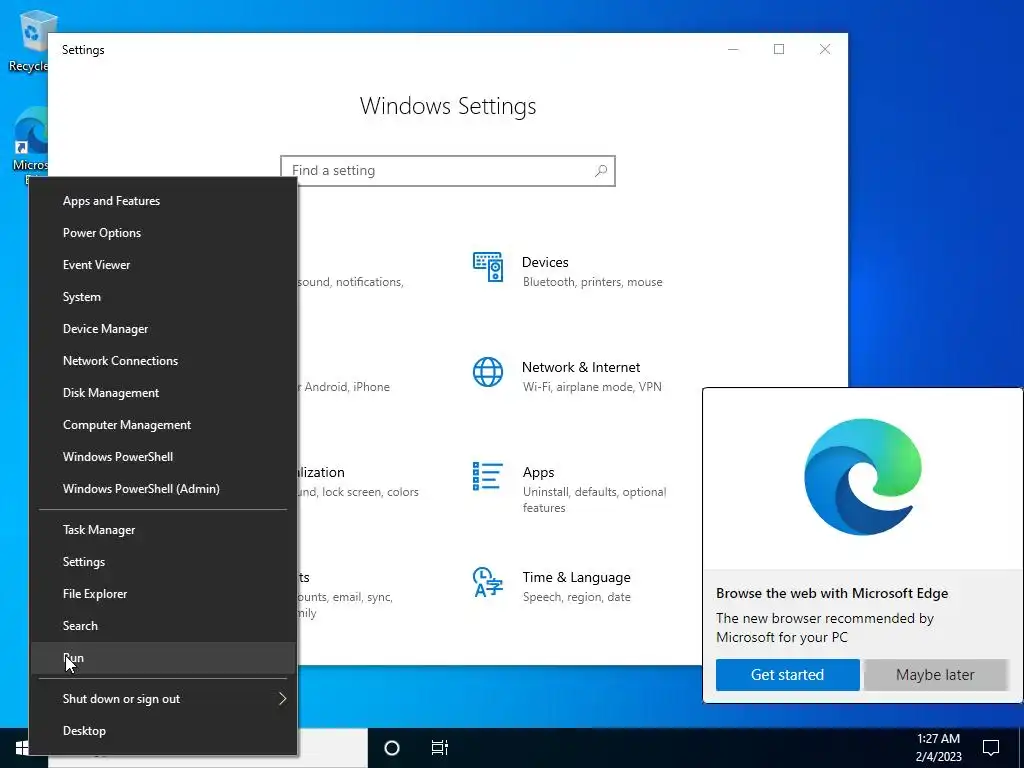1024x768 pixels.
Task: Choose Settings in the context menu
Action: [163, 562]
